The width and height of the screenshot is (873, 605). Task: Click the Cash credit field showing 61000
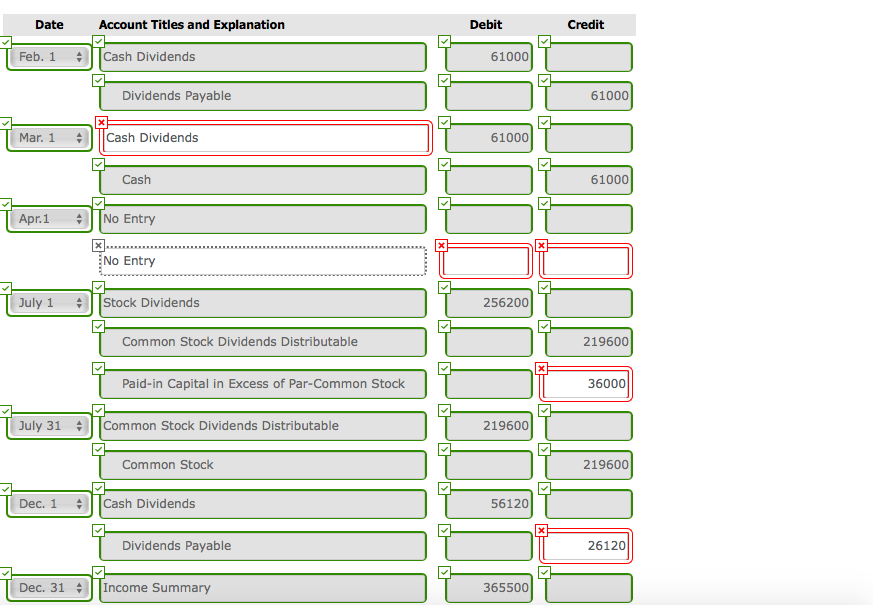pyautogui.click(x=589, y=180)
